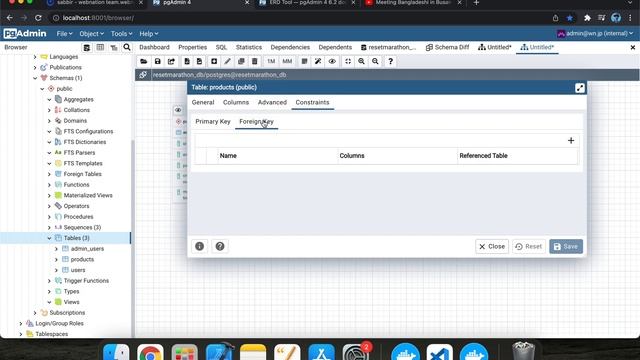Click the Load project folder icon

tap(143, 62)
